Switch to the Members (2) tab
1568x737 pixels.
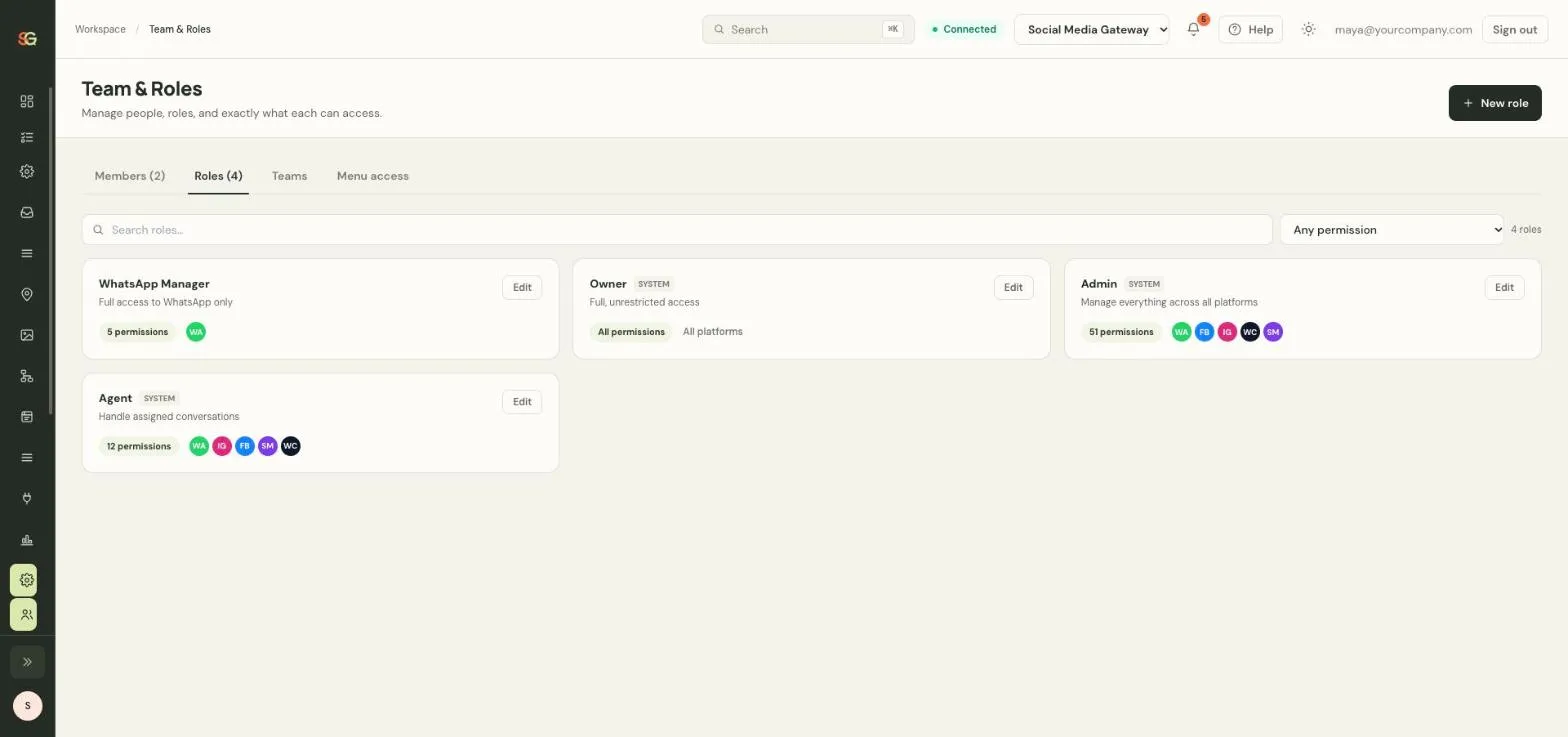[130, 176]
